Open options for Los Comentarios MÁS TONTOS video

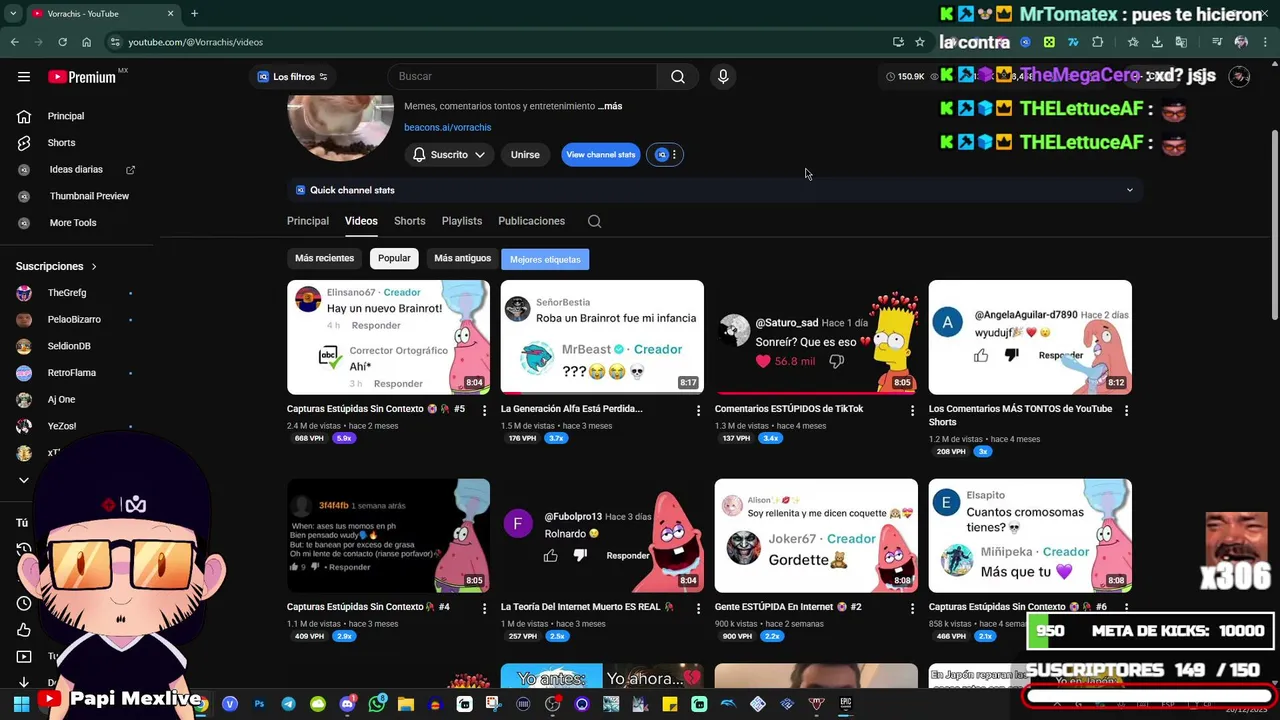pos(1126,411)
